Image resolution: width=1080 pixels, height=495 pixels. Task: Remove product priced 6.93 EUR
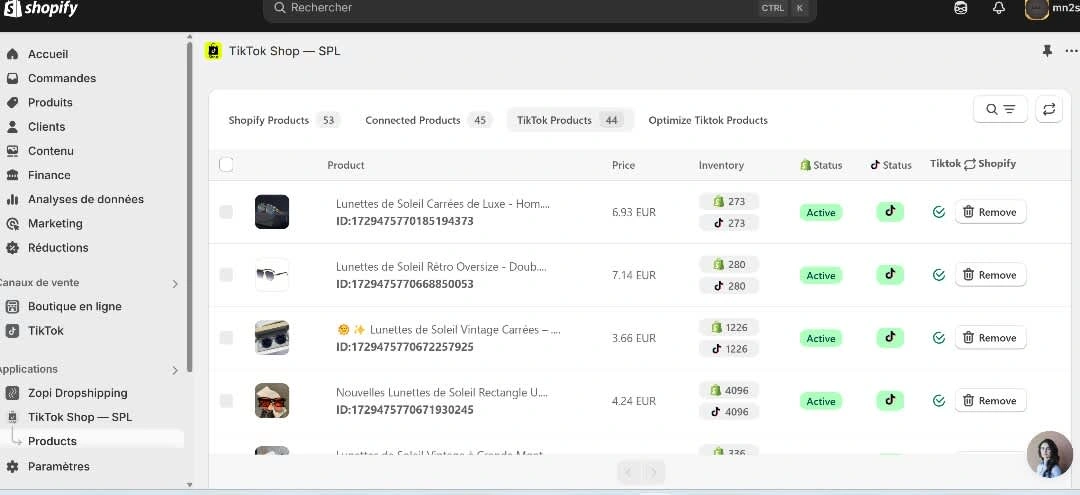point(990,212)
